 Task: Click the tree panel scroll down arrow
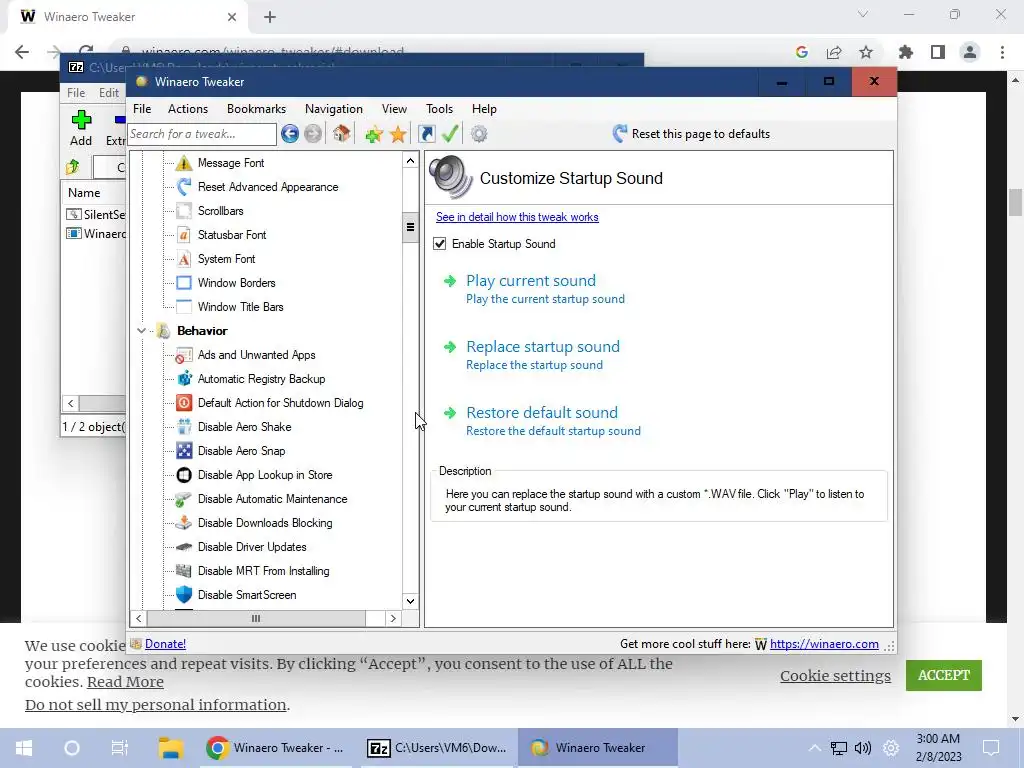[410, 601]
